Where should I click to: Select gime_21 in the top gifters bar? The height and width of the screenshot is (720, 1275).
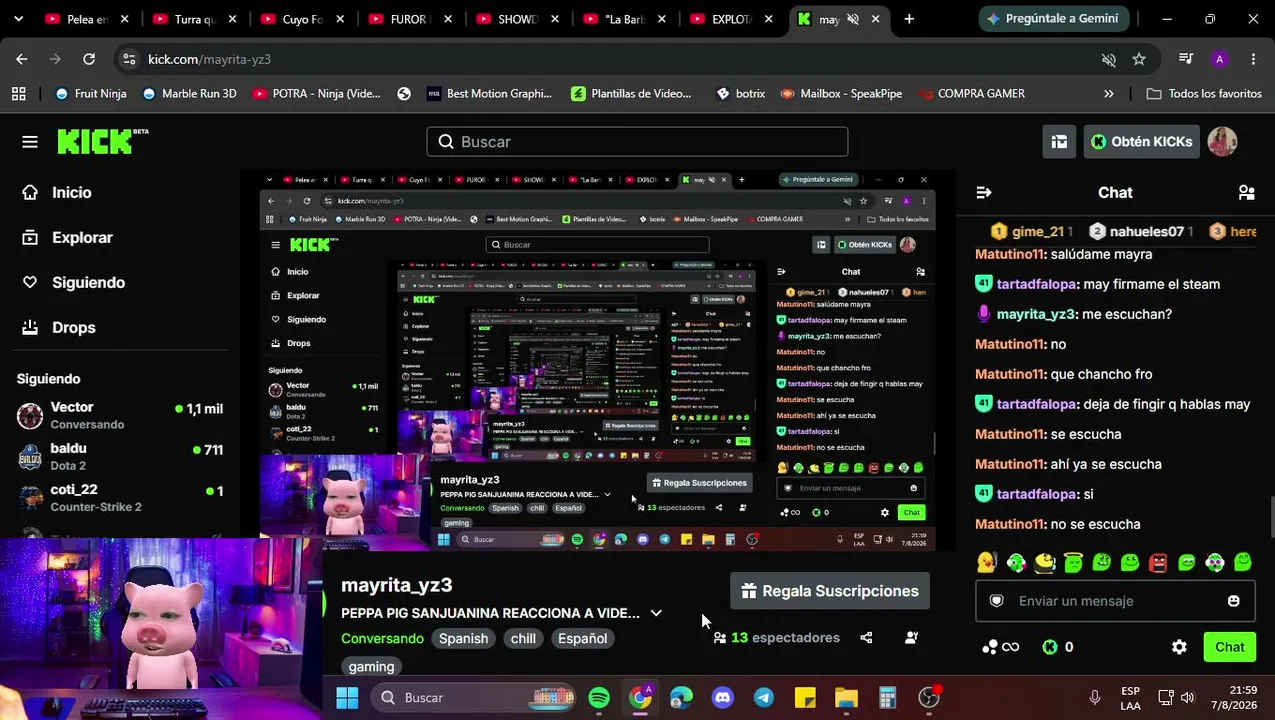tap(1033, 231)
